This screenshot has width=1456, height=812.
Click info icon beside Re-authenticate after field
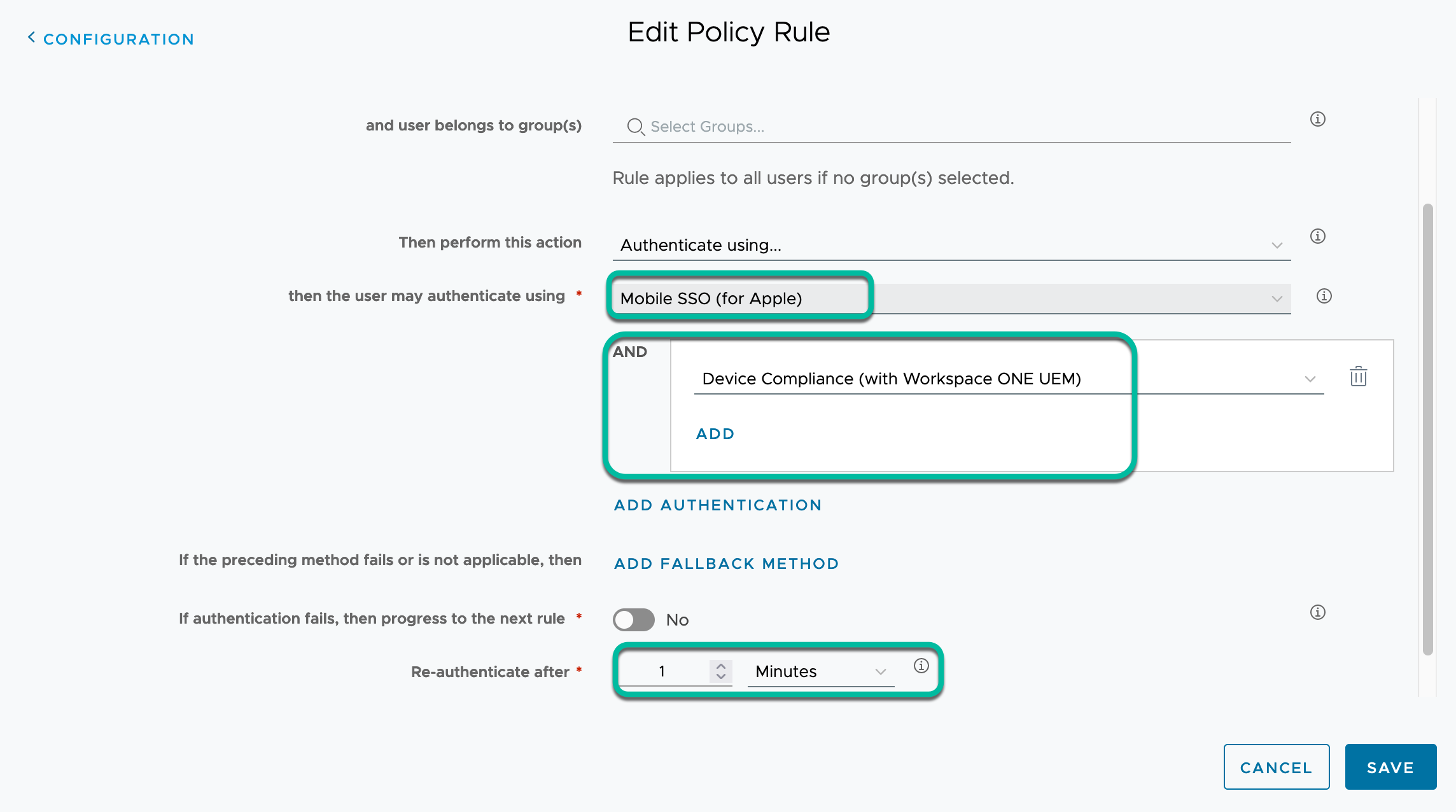coord(921,667)
